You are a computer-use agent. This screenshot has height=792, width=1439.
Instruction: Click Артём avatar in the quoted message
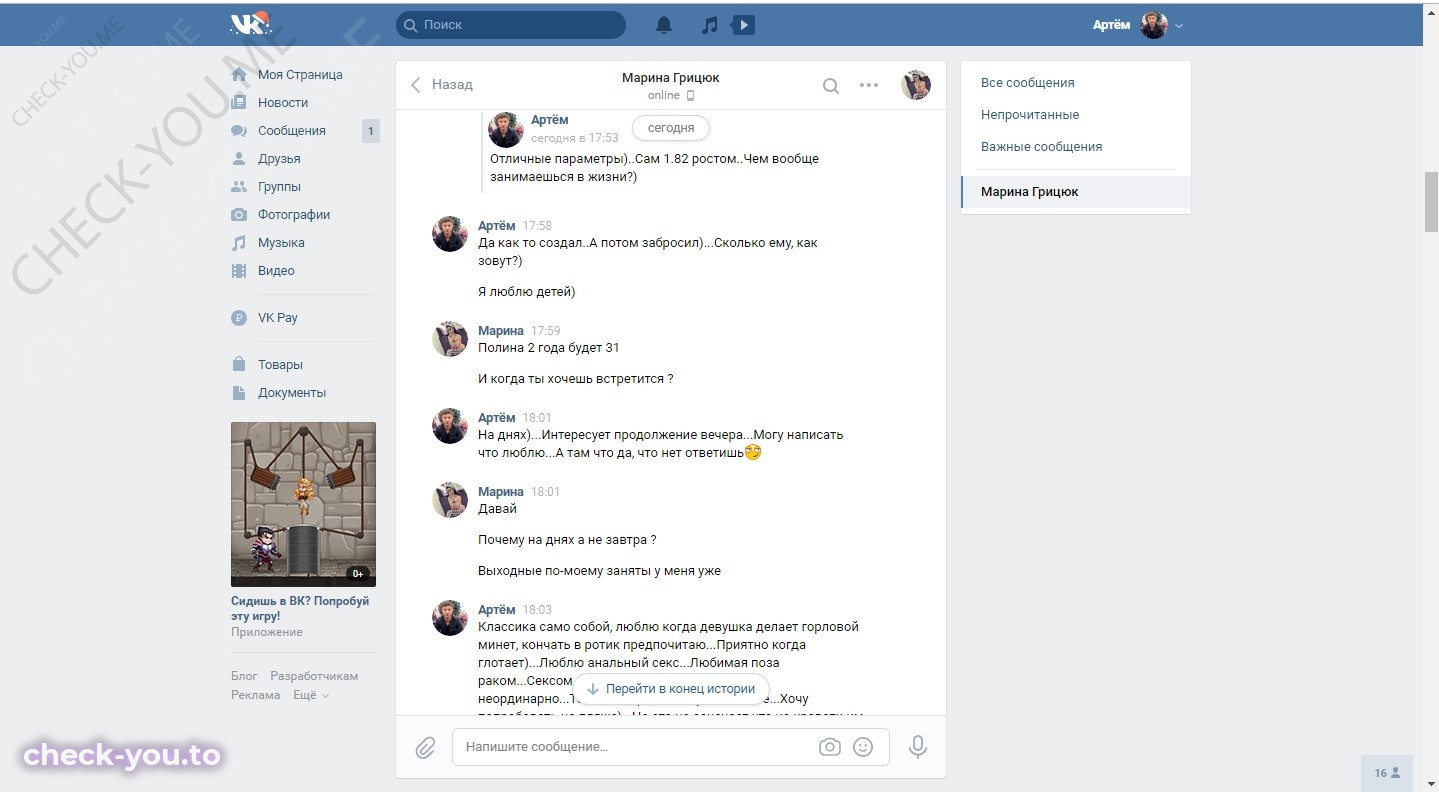click(x=506, y=130)
